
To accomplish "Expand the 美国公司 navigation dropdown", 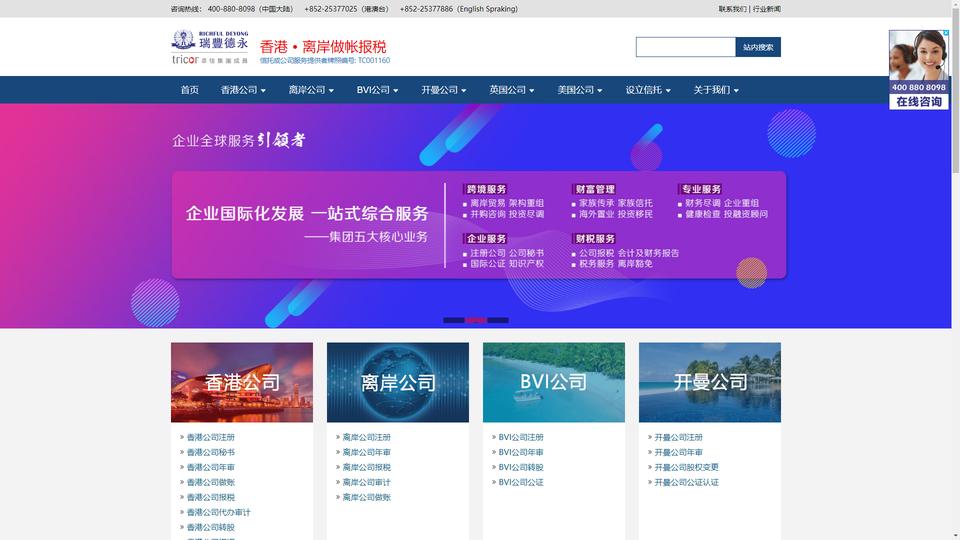I will (579, 90).
